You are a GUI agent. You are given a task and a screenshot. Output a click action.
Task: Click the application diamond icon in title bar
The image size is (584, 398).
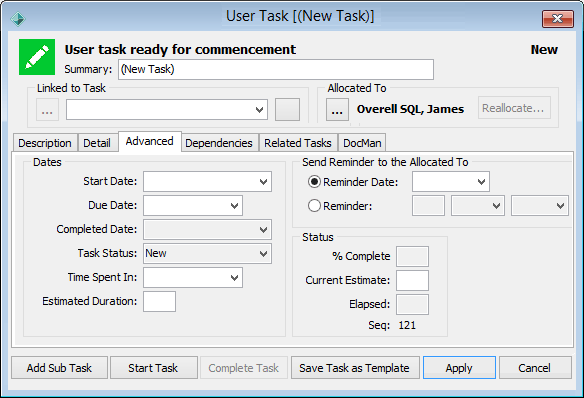[18, 18]
